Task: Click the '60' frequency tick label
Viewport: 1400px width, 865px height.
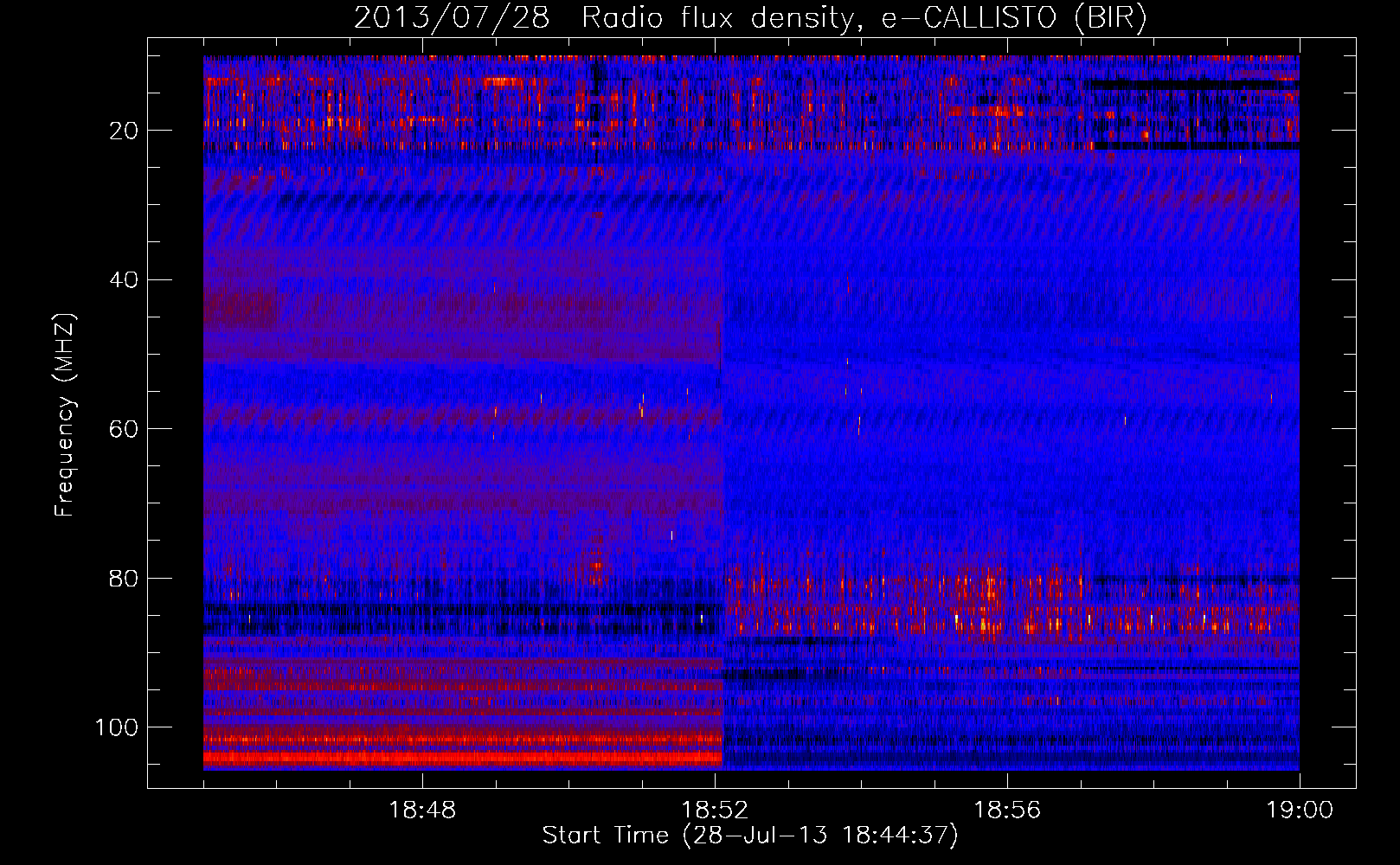Action: click(x=125, y=430)
